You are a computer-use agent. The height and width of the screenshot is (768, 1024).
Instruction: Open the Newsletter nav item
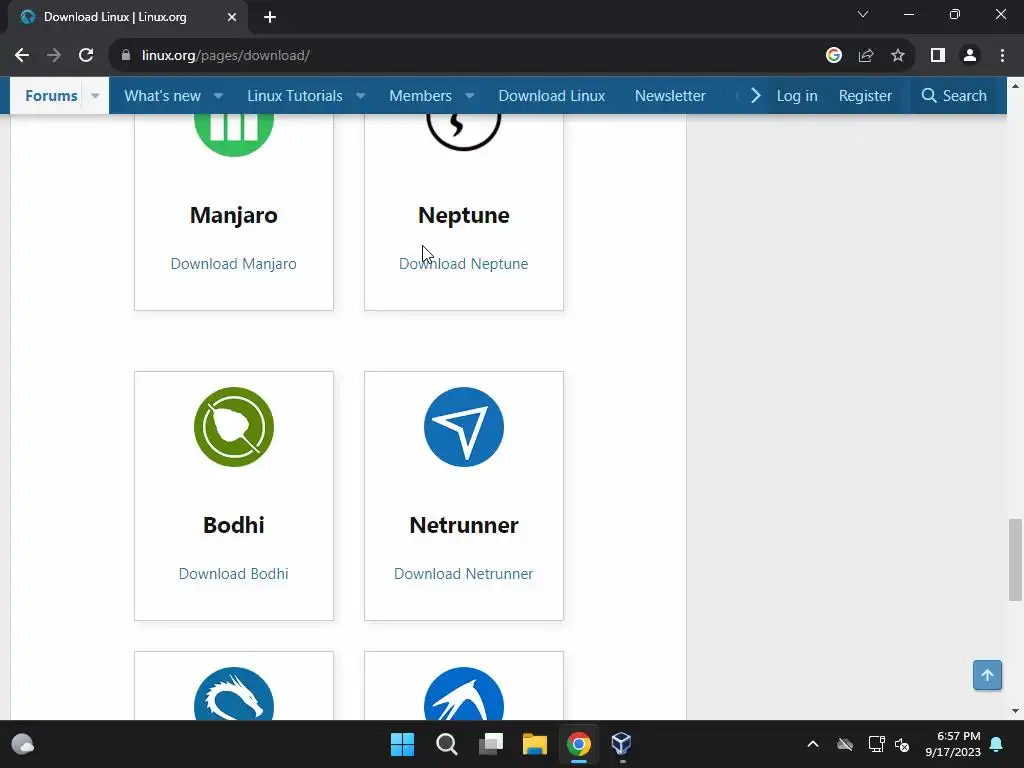[670, 96]
